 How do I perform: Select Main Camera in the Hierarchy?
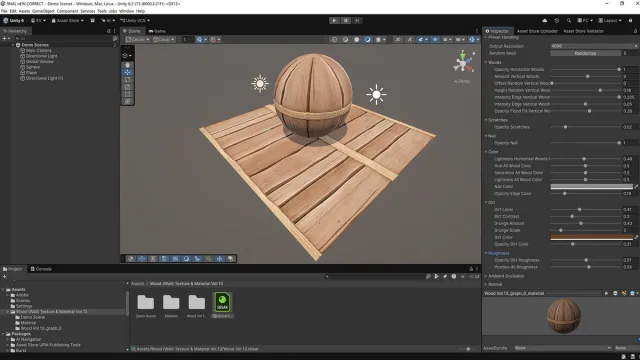38,51
